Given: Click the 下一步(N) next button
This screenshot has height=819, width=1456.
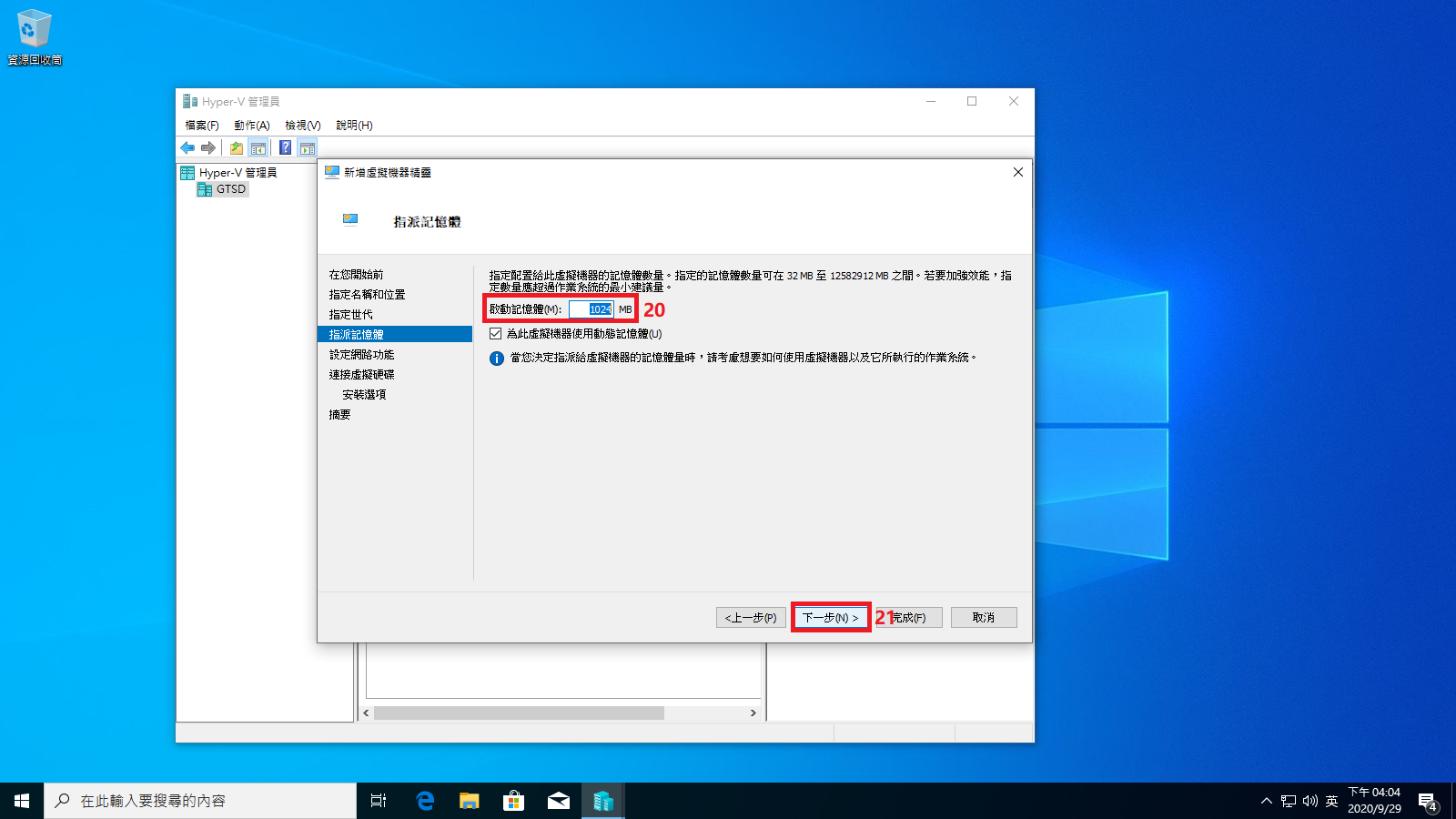Looking at the screenshot, I should point(830,618).
